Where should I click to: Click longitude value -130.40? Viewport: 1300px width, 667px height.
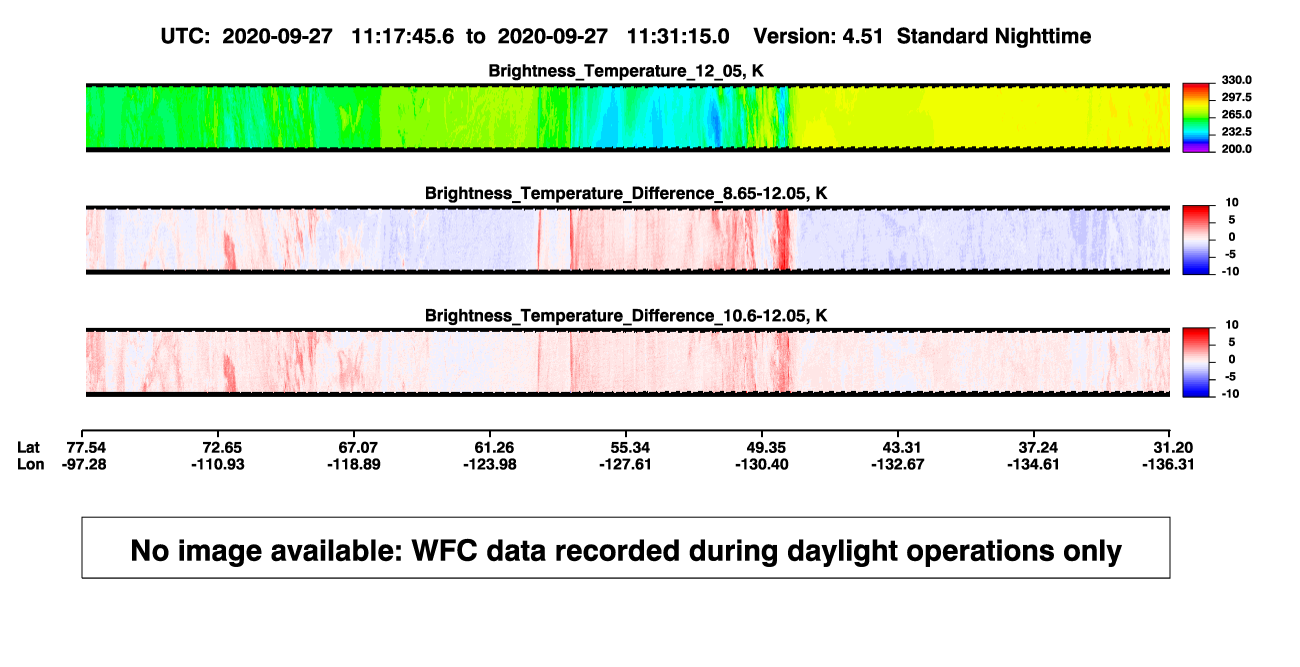click(x=762, y=464)
